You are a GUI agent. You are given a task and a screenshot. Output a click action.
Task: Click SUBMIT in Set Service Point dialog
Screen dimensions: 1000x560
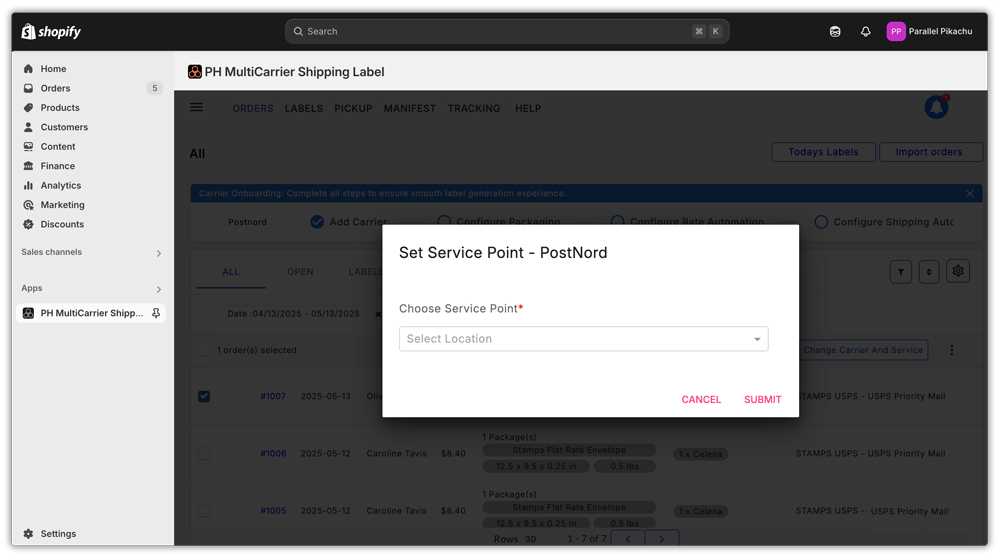point(762,399)
